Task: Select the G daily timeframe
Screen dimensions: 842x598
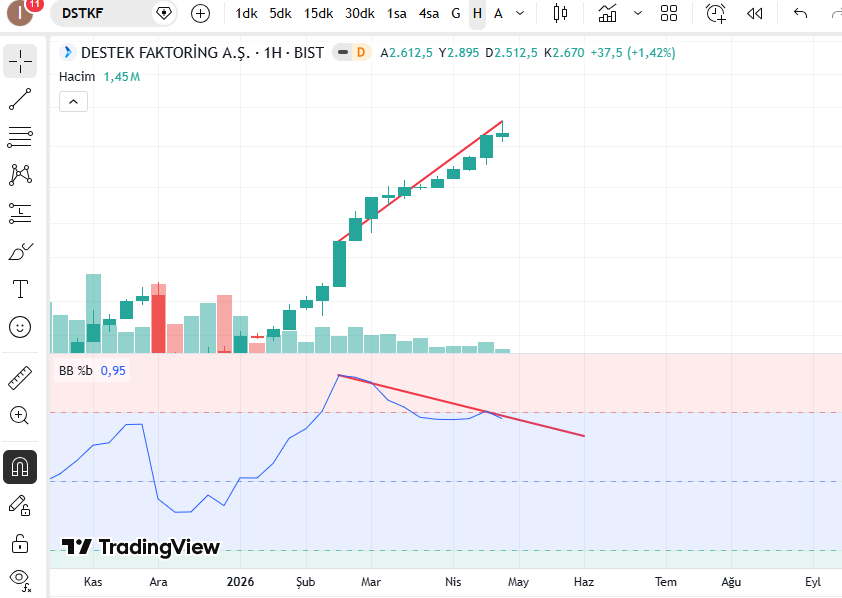Action: pos(456,13)
